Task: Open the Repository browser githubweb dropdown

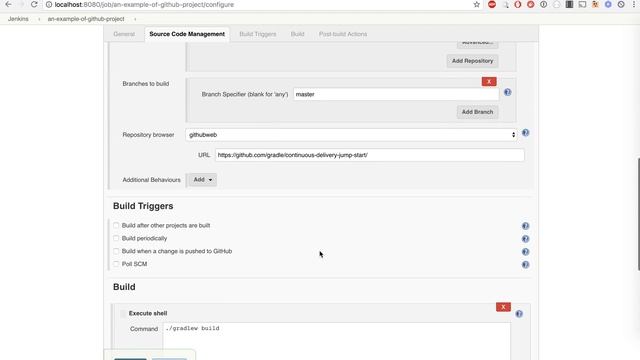Action: click(x=351, y=135)
